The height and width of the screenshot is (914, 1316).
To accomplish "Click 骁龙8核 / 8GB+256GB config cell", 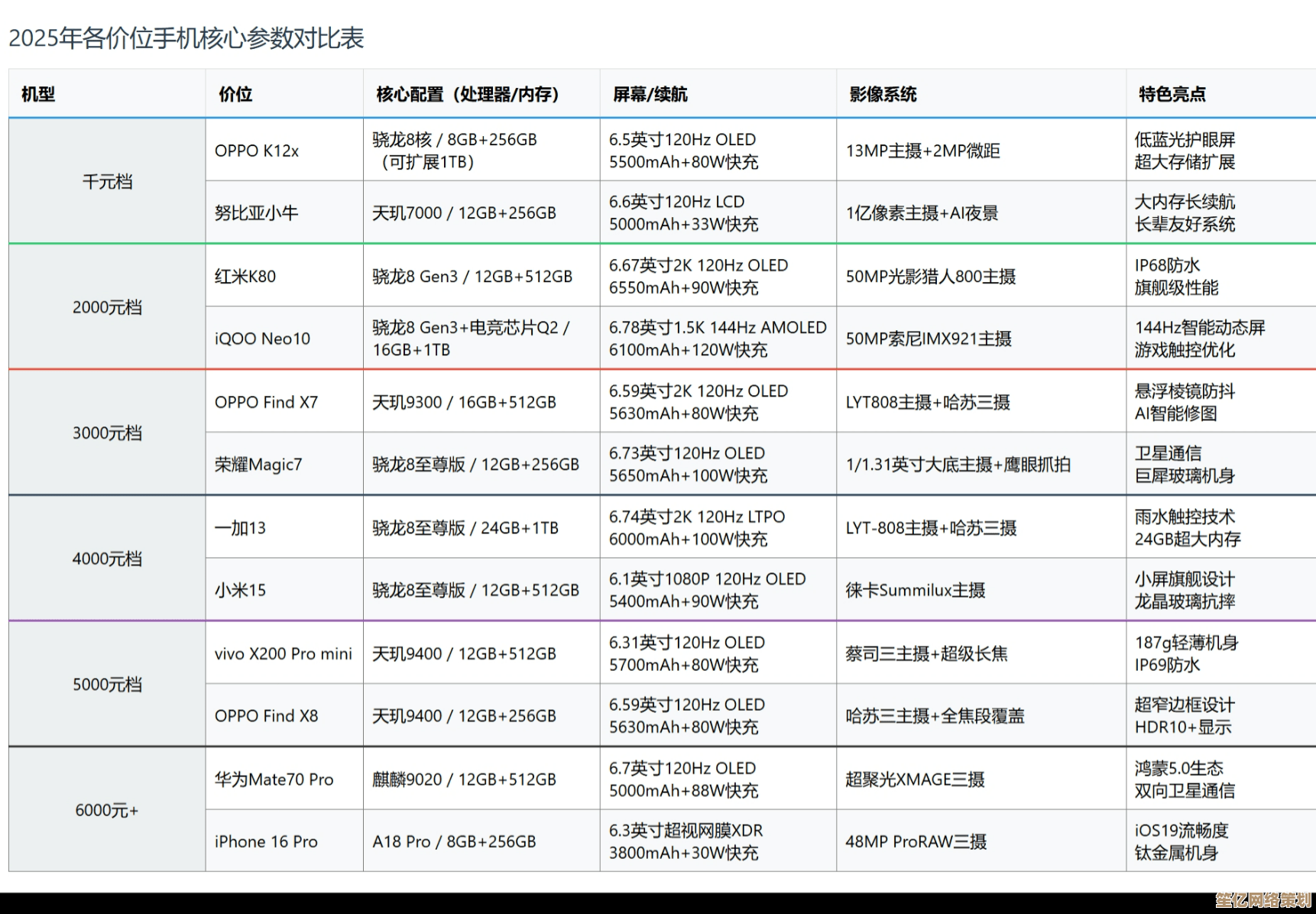I will [481, 150].
